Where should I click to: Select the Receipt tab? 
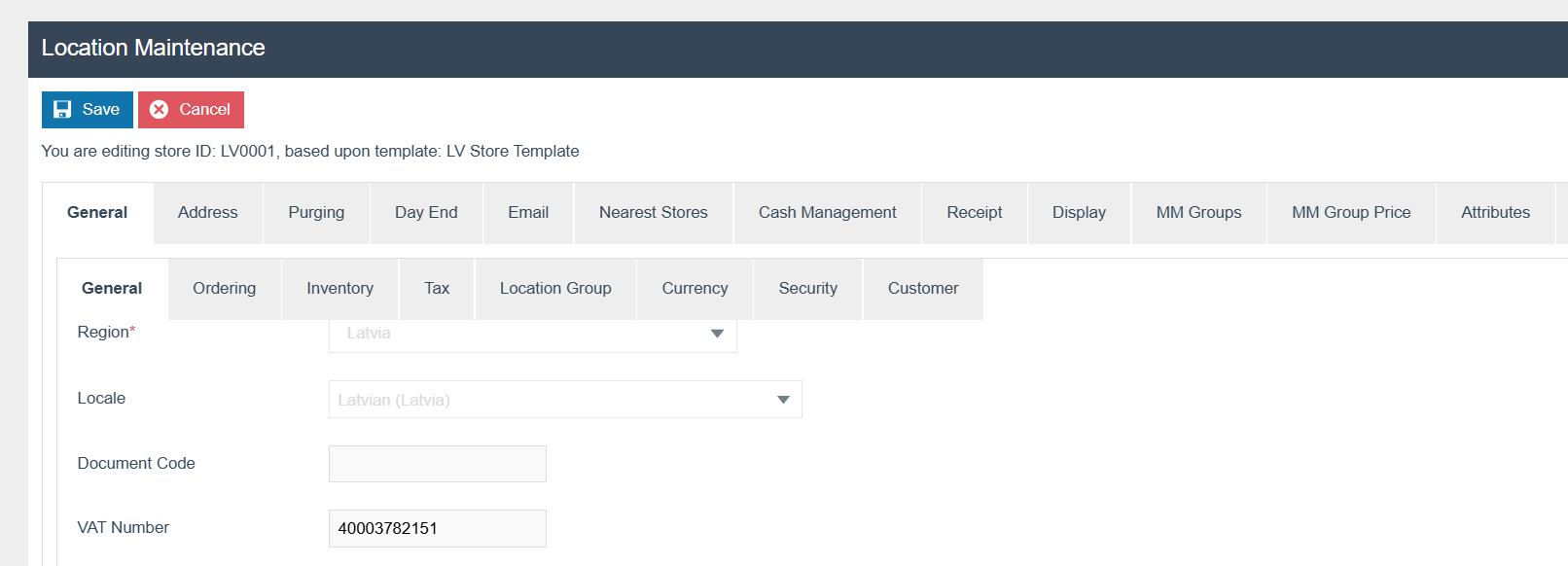tap(974, 213)
